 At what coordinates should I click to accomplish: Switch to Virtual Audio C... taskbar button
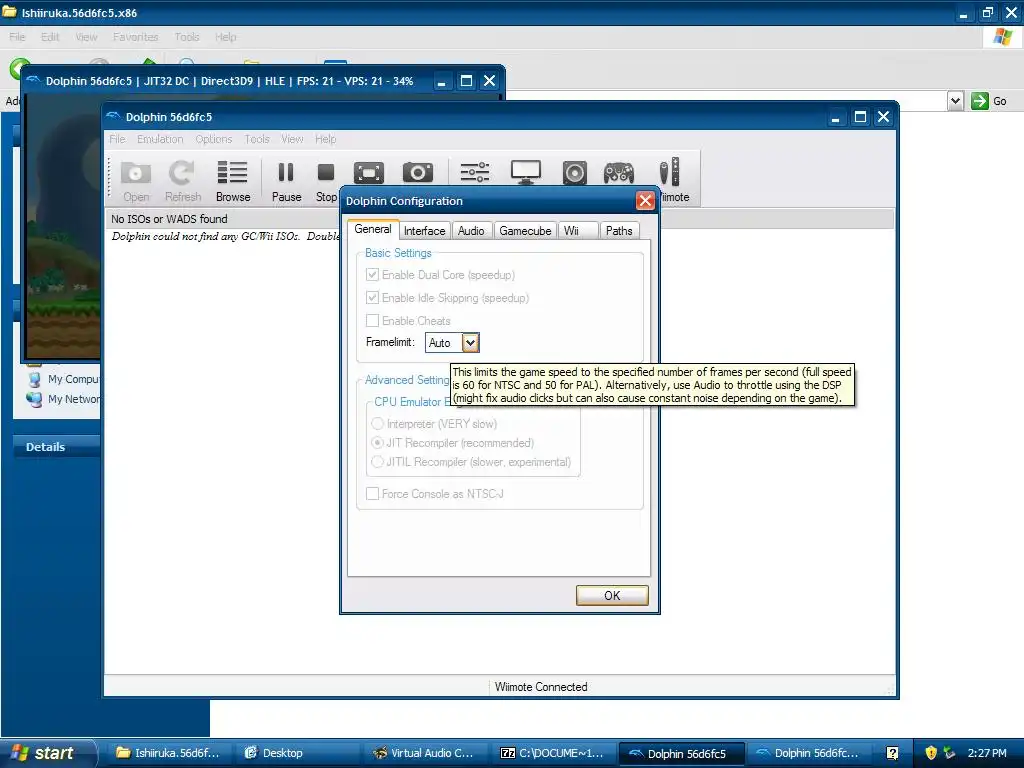coord(423,753)
